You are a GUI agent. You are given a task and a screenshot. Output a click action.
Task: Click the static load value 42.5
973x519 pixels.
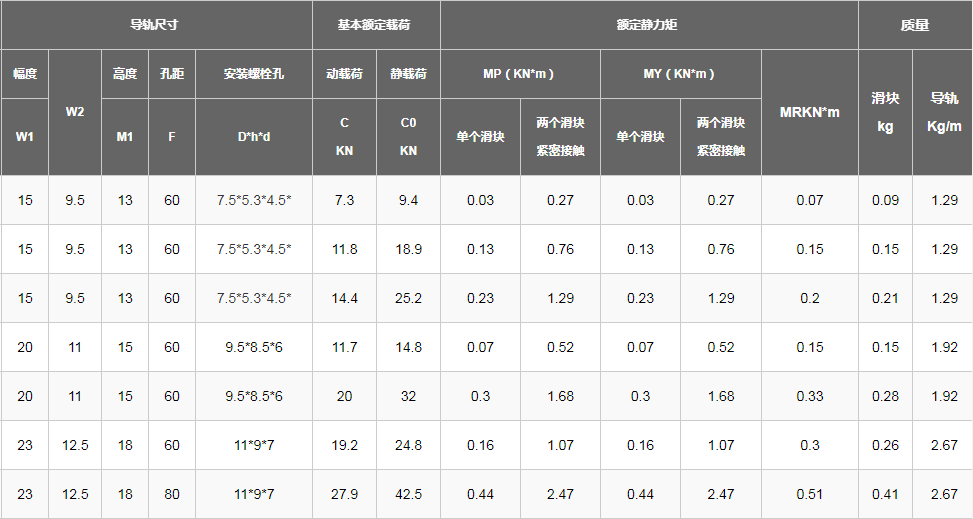408,494
